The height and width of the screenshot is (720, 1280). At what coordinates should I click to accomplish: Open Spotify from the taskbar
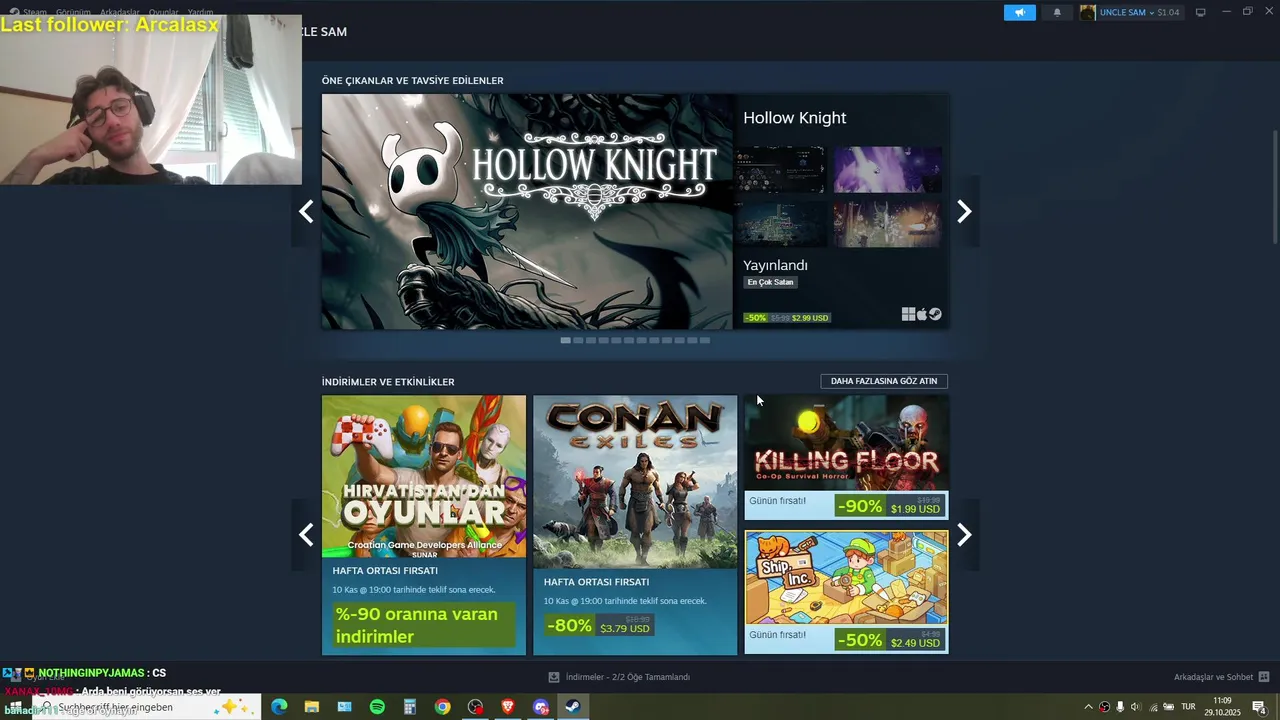pyautogui.click(x=377, y=707)
